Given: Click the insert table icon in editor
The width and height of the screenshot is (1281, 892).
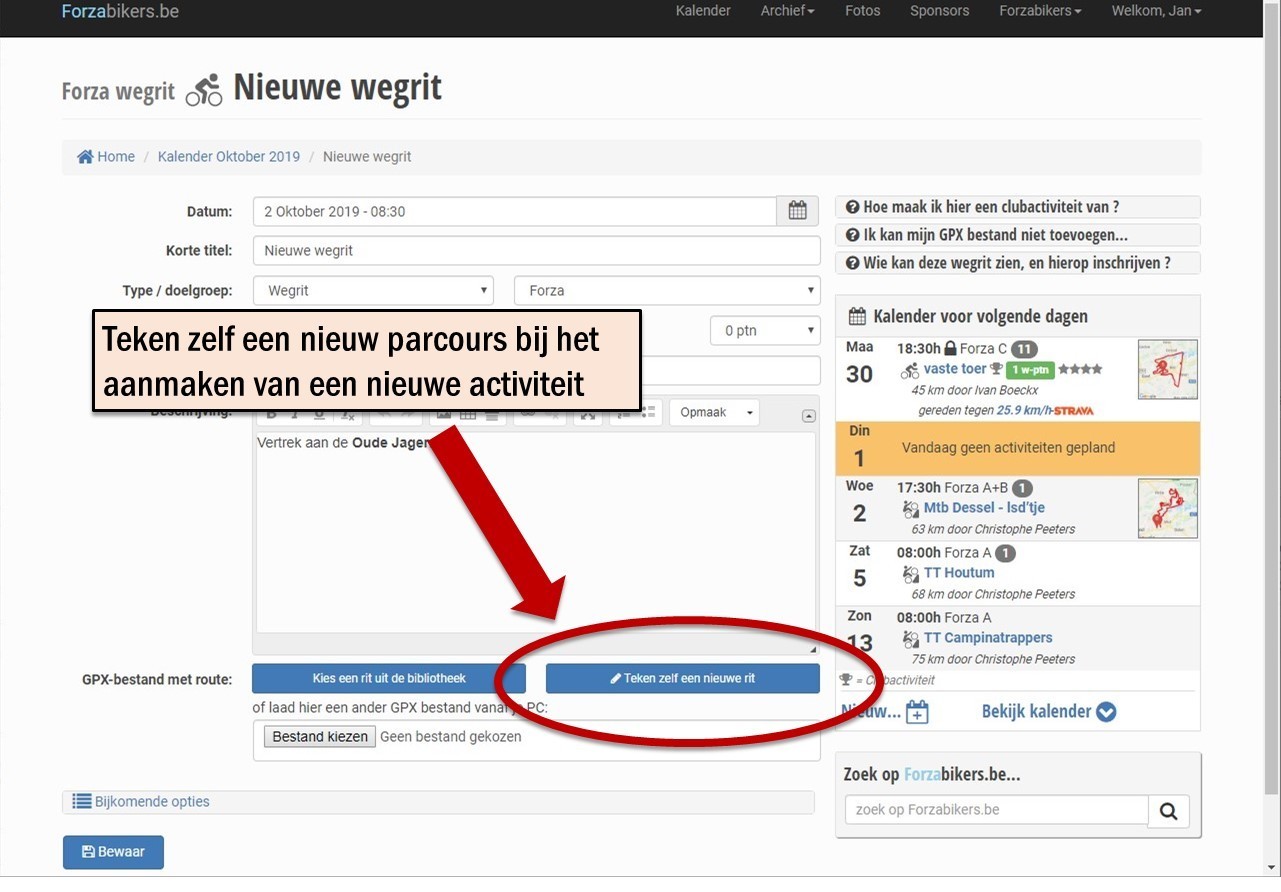Looking at the screenshot, I should (x=467, y=413).
